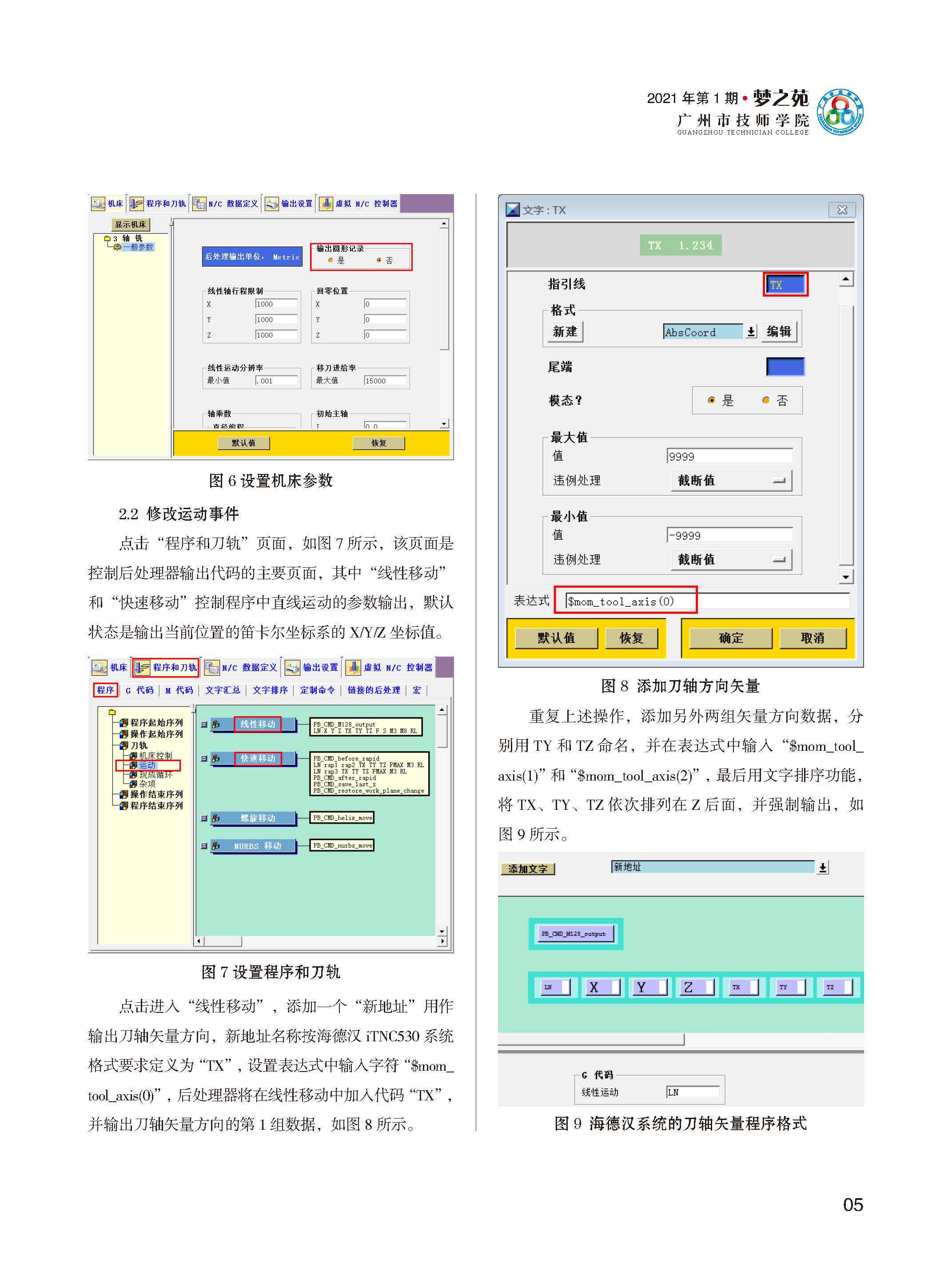Select 程序起始序列 tree node

pyautogui.click(x=151, y=722)
